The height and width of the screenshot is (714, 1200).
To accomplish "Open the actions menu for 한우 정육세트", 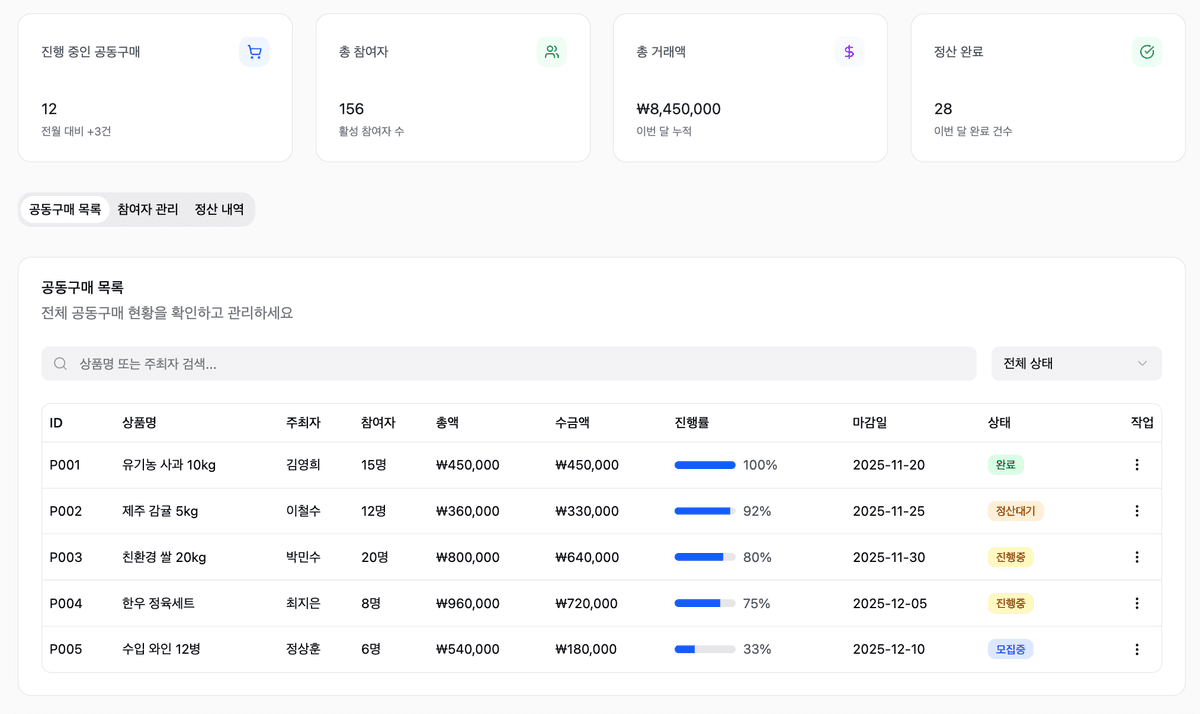I will coord(1137,603).
